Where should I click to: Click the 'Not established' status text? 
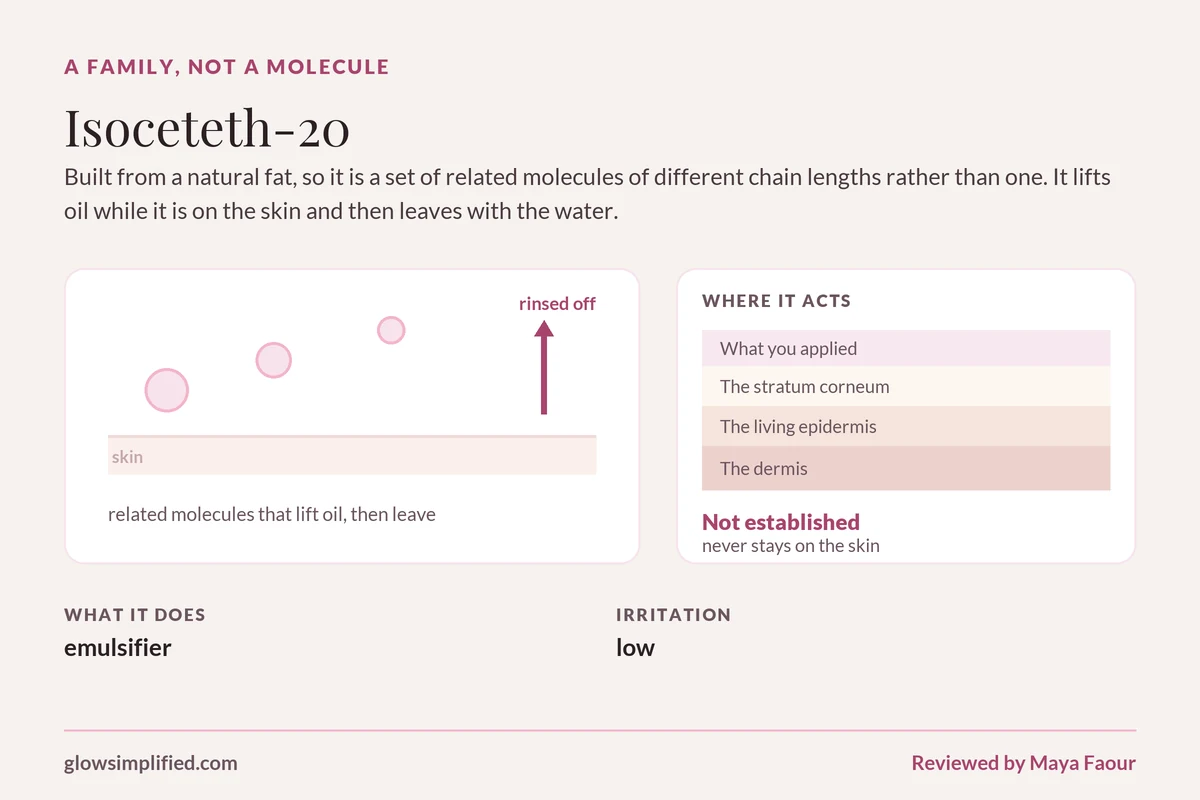(x=781, y=522)
